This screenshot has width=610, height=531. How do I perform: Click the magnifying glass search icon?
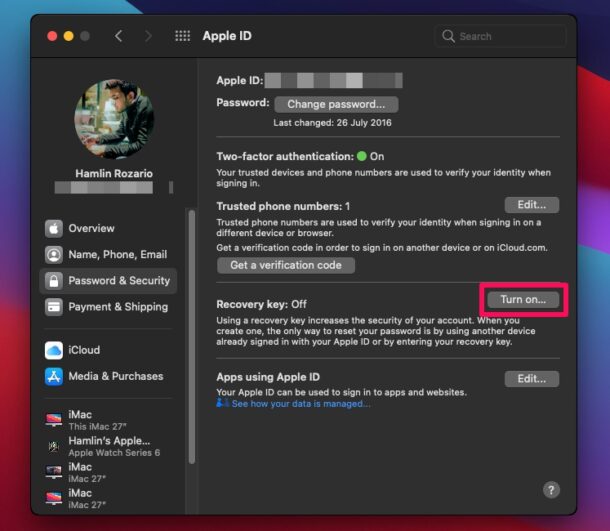click(448, 36)
